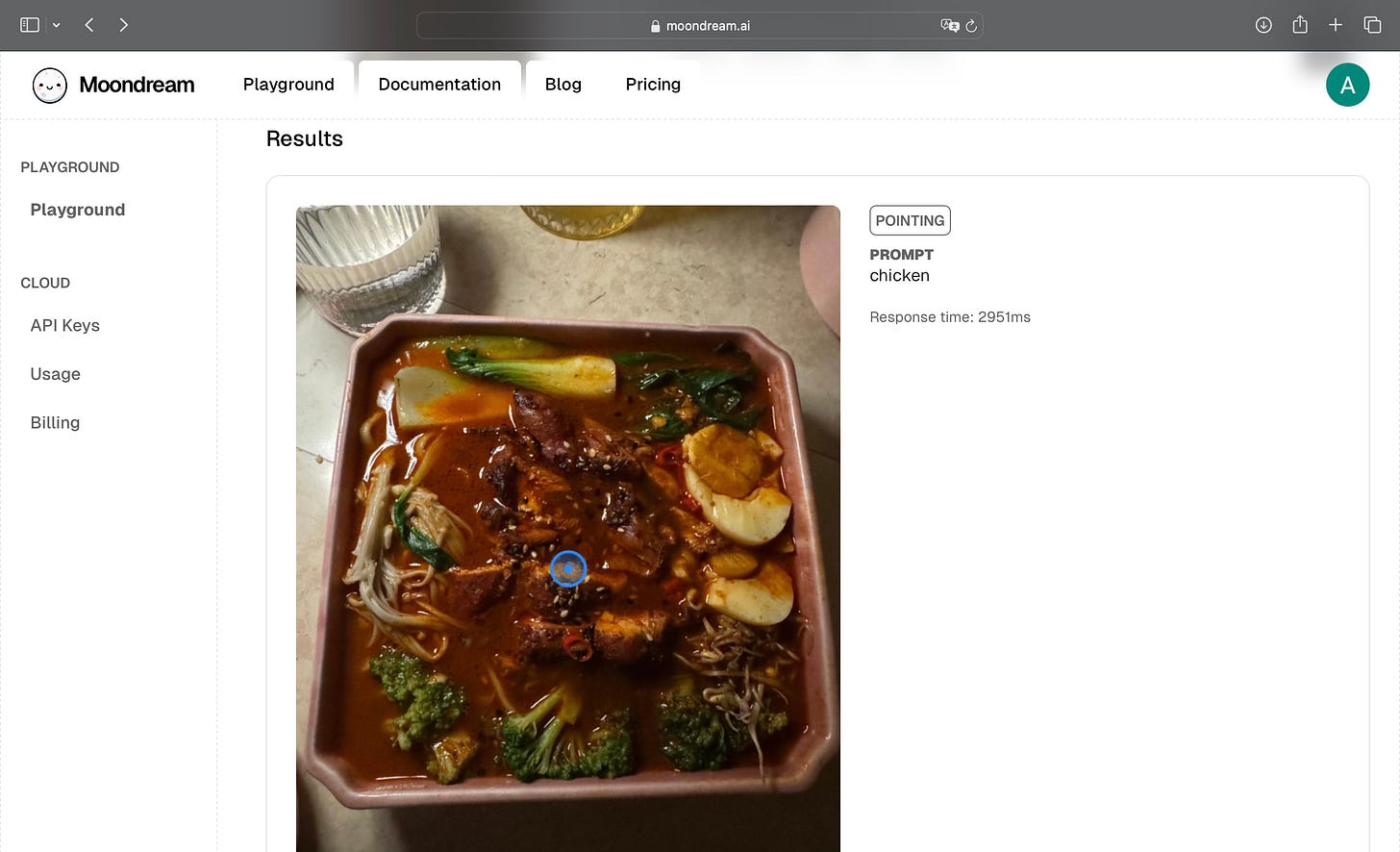The width and height of the screenshot is (1400, 852).
Task: Open API Keys in the sidebar
Action: (65, 325)
